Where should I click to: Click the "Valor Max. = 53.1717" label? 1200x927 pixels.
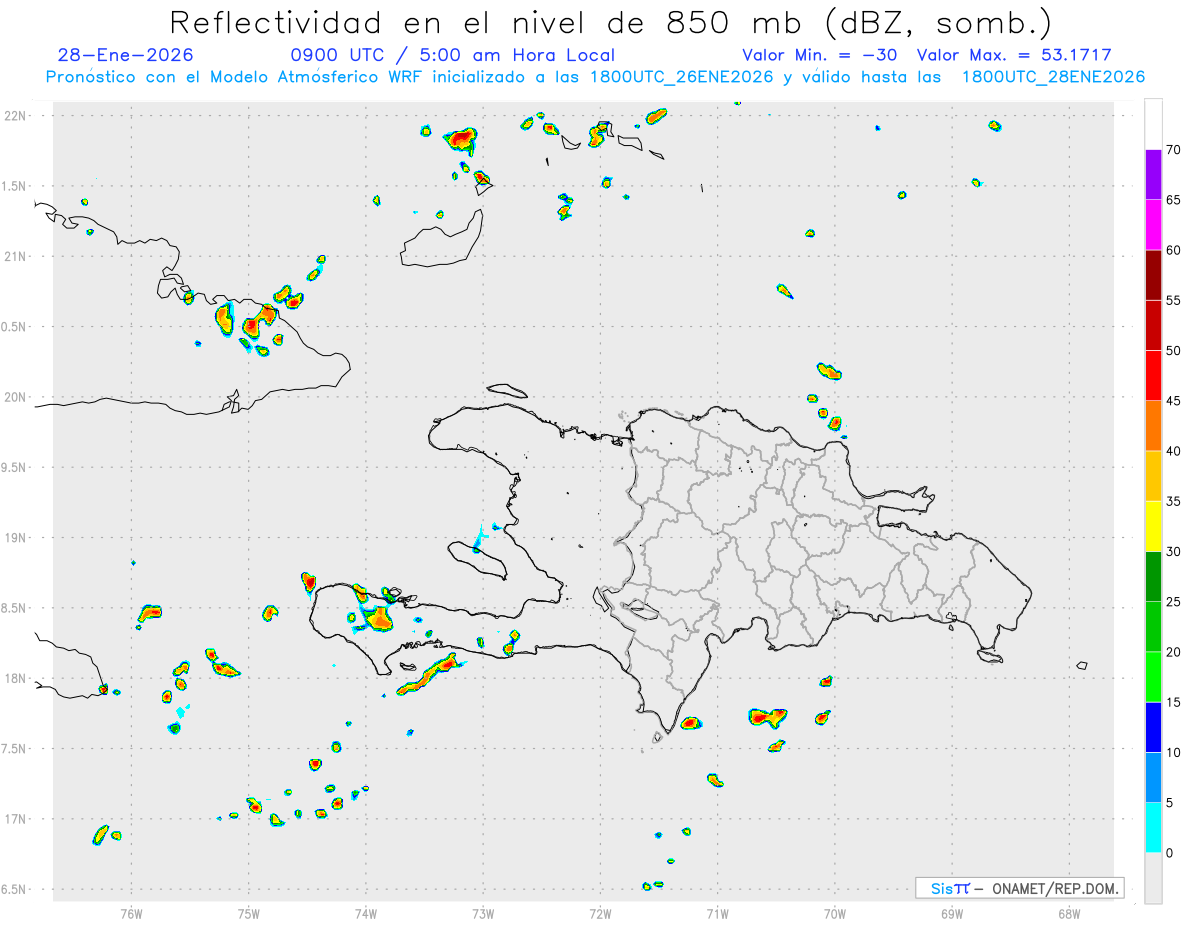pos(1014,55)
